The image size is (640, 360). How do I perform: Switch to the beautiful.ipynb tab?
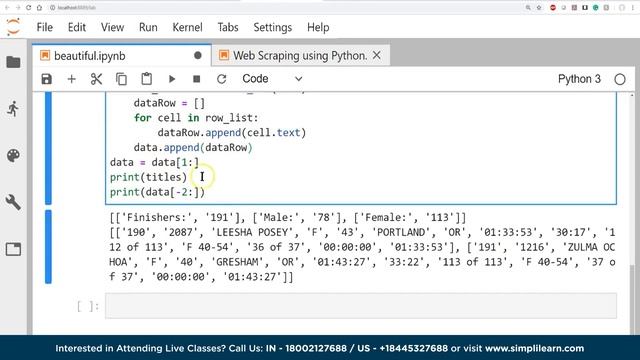click(122, 56)
